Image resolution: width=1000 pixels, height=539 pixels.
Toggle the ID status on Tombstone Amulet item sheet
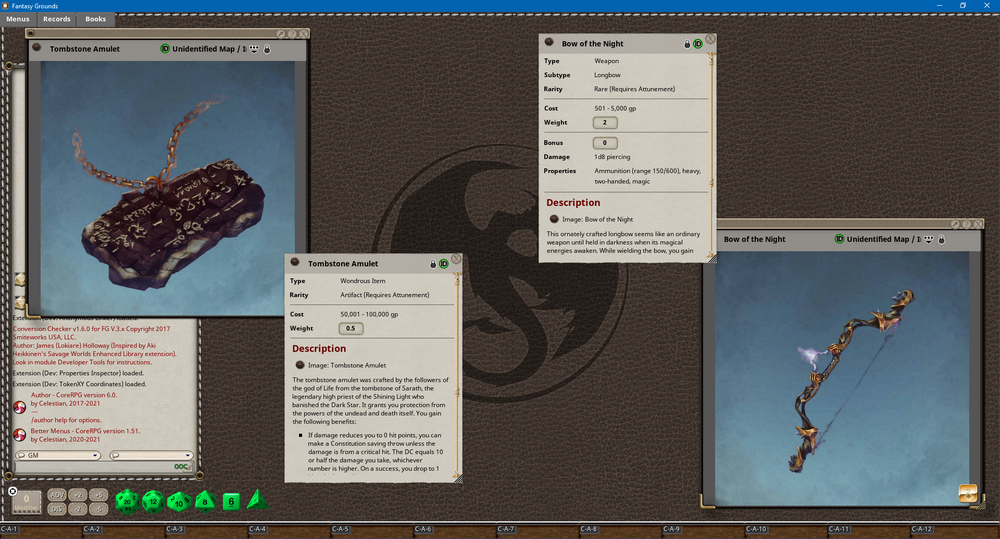(444, 263)
